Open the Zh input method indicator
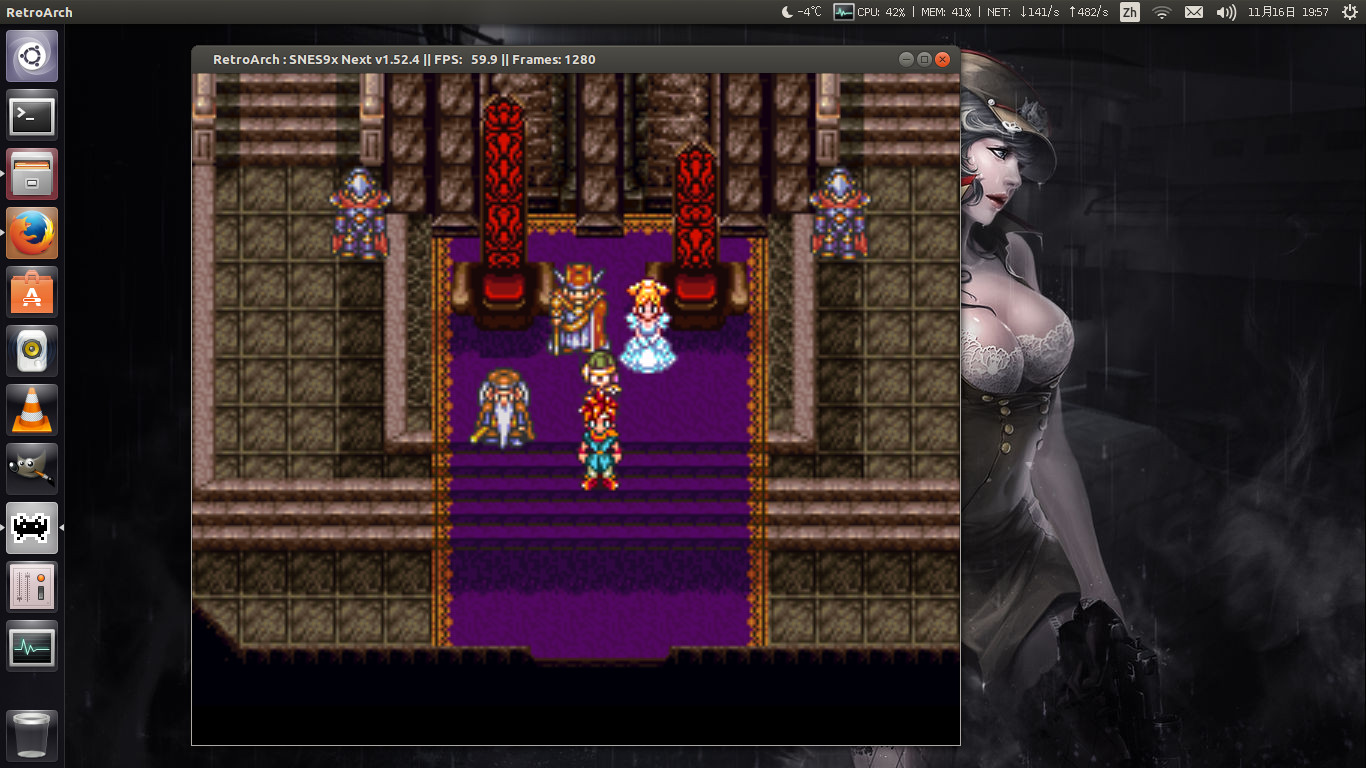This screenshot has height=768, width=1366. (1129, 12)
